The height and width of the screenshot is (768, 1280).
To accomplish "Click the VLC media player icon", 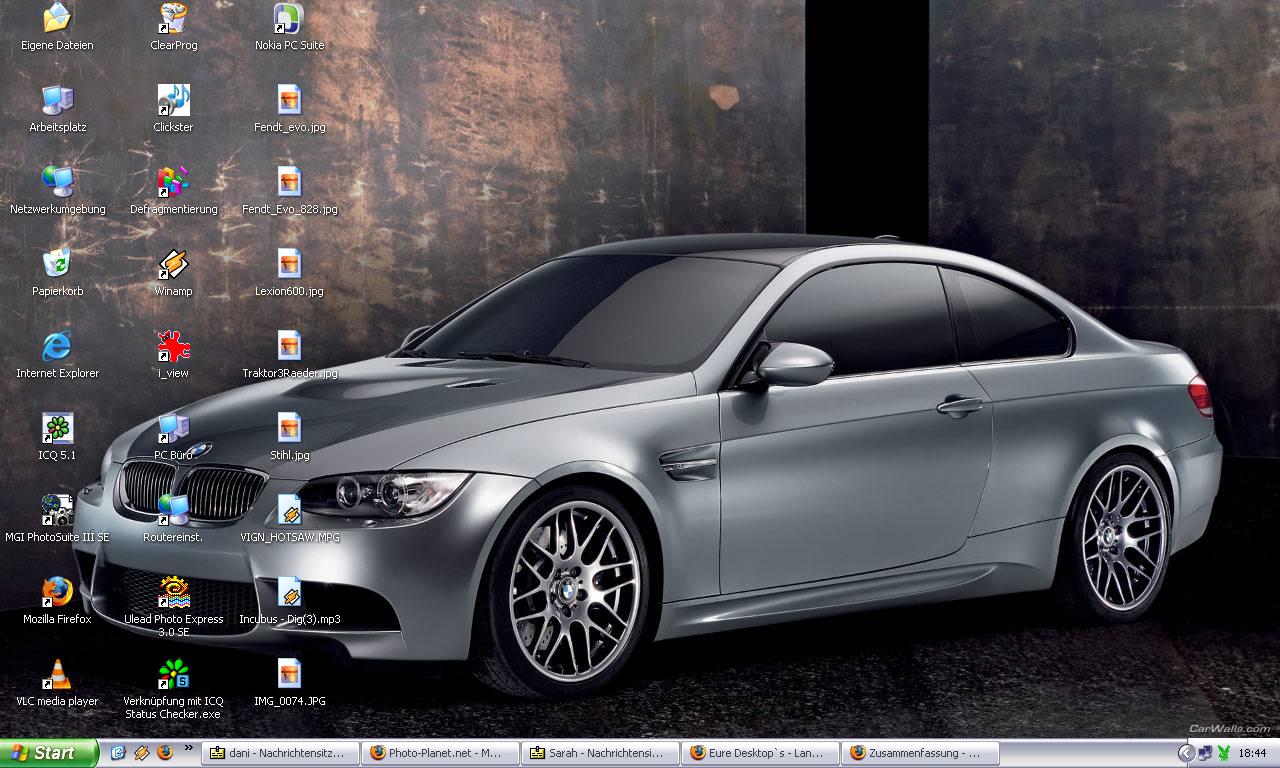I will 57,675.
